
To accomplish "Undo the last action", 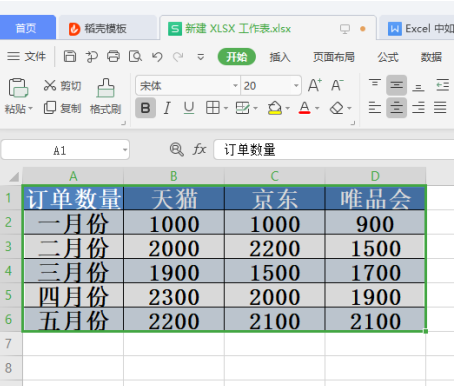I will 157,57.
